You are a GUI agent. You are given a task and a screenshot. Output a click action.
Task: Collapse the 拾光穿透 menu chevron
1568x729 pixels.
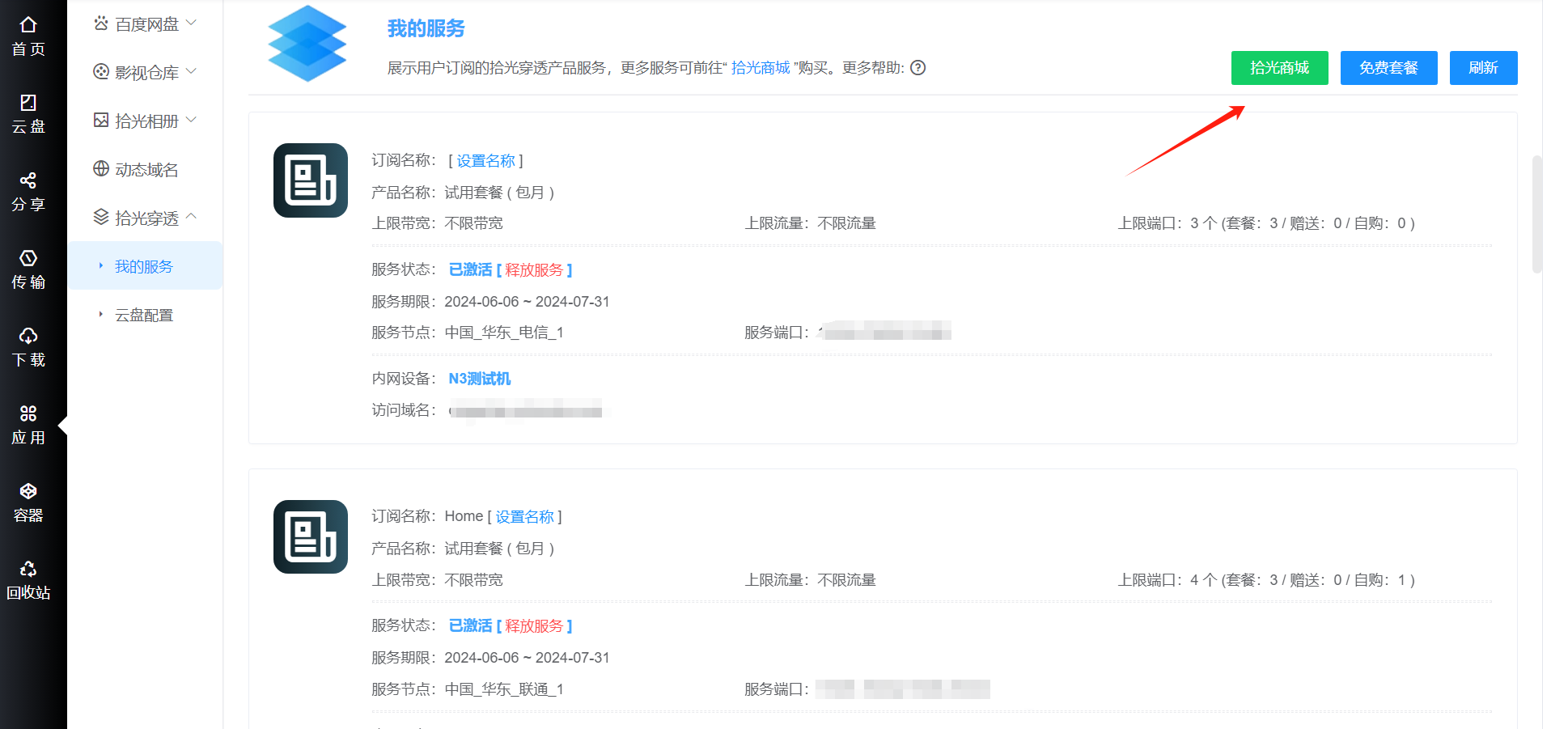[192, 216]
